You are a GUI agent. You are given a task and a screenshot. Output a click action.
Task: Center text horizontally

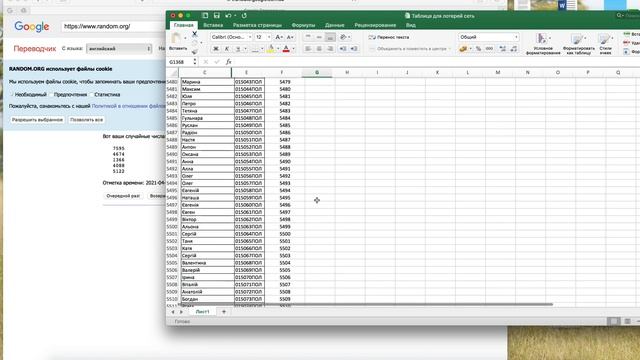point(319,49)
